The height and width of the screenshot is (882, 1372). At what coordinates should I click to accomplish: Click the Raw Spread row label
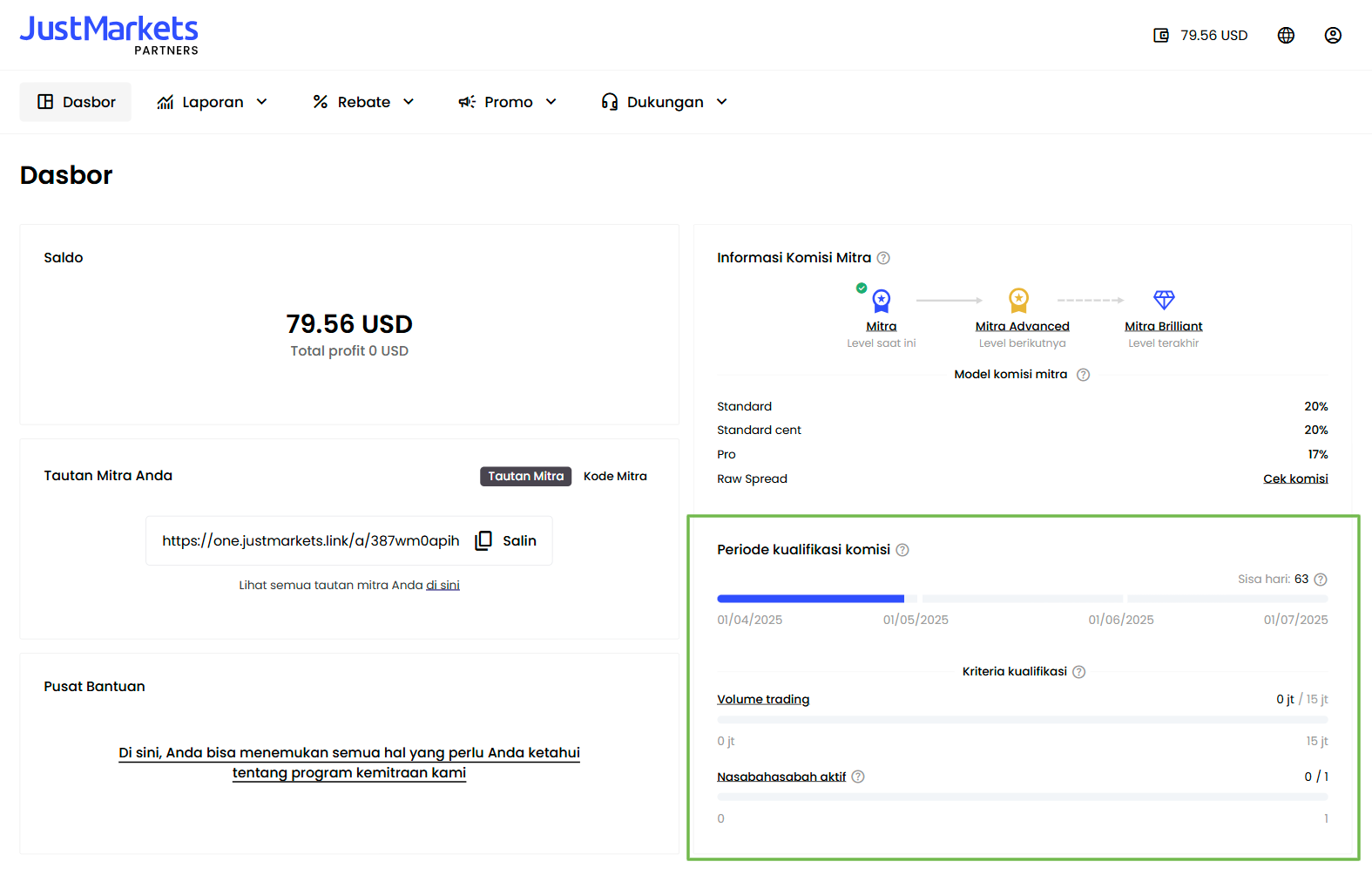coord(752,479)
